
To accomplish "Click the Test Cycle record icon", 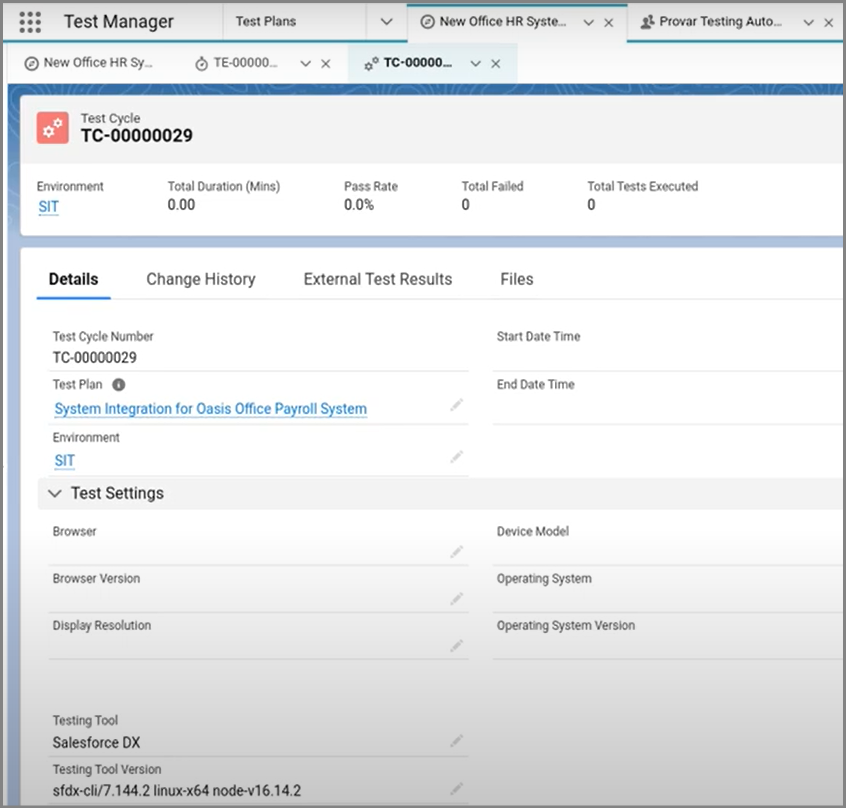I will tap(52, 128).
